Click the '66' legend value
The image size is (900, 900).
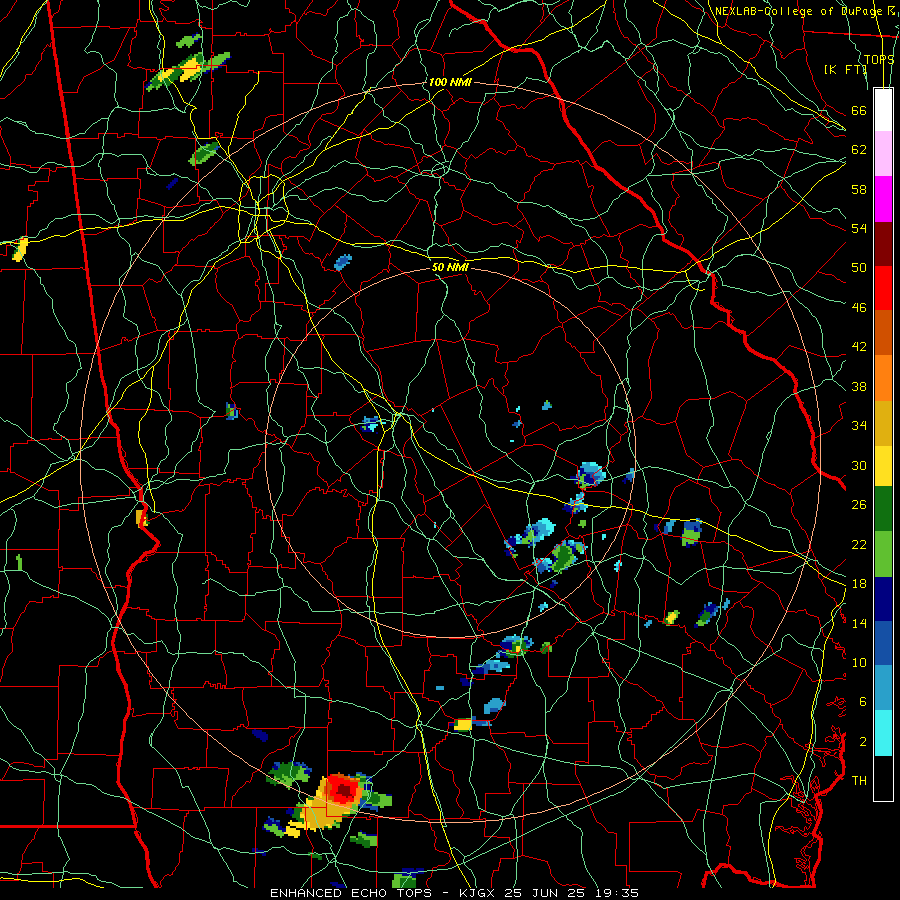859,110
